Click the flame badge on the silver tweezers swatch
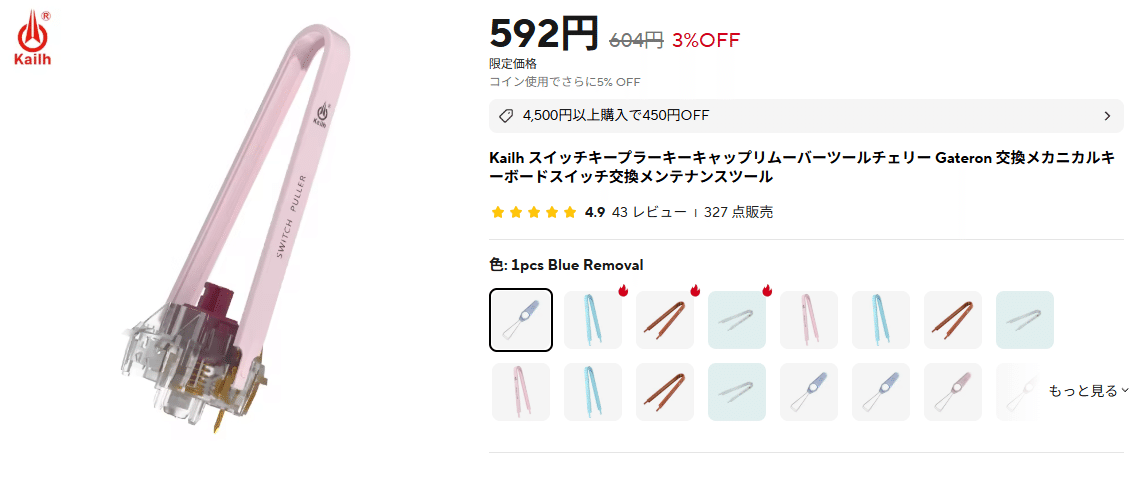The image size is (1136, 477). 766,291
